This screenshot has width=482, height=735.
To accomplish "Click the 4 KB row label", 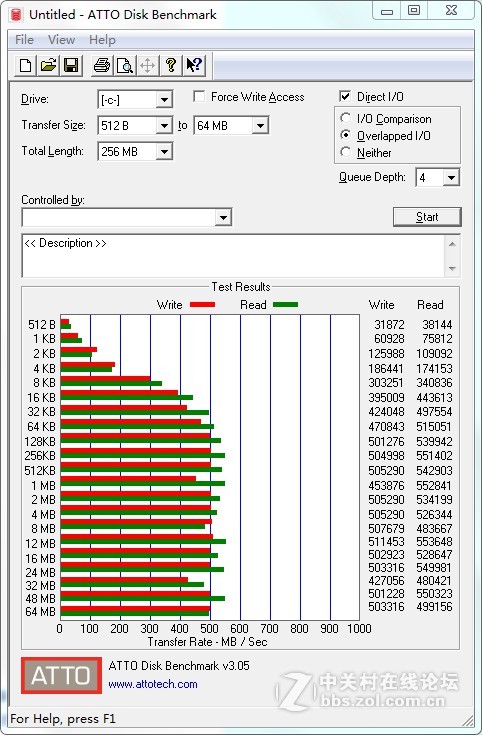I will click(x=44, y=368).
